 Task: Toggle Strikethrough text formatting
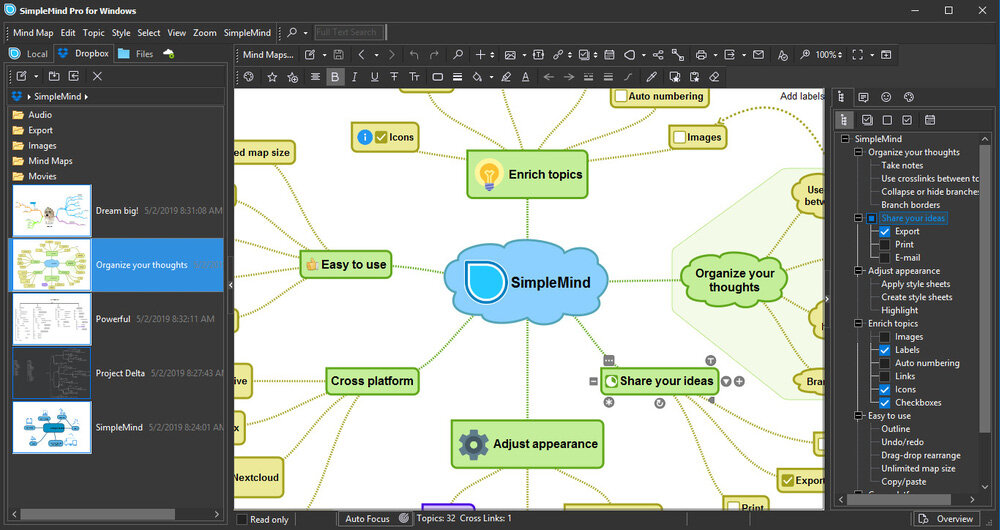[x=394, y=77]
